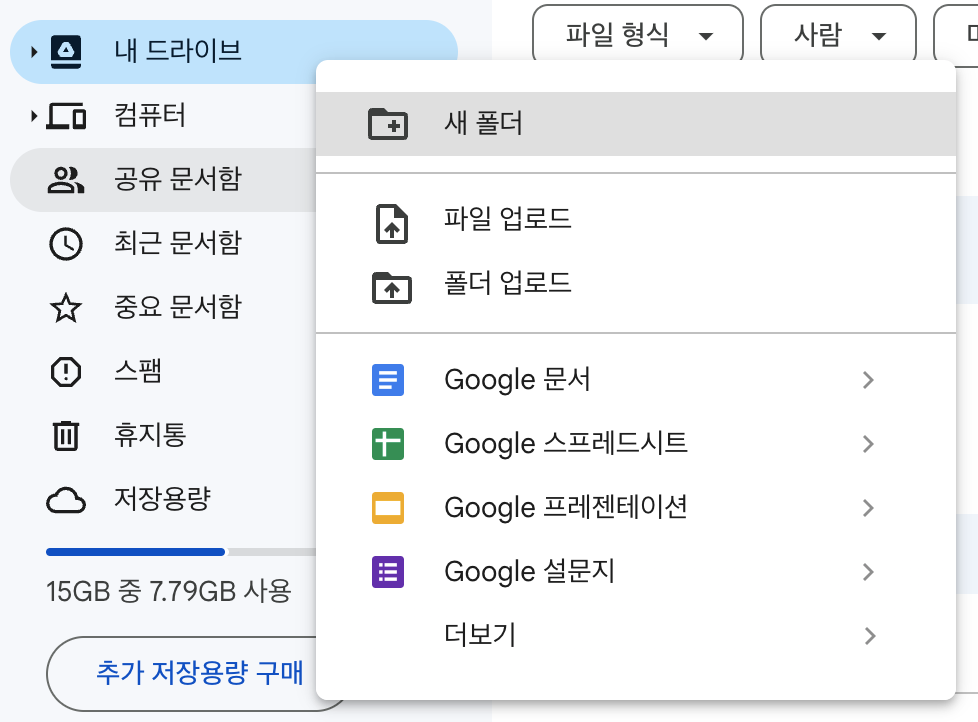Click the 15GB 중 7.79GB 사용 text
This screenshot has width=978, height=722.
(x=168, y=592)
